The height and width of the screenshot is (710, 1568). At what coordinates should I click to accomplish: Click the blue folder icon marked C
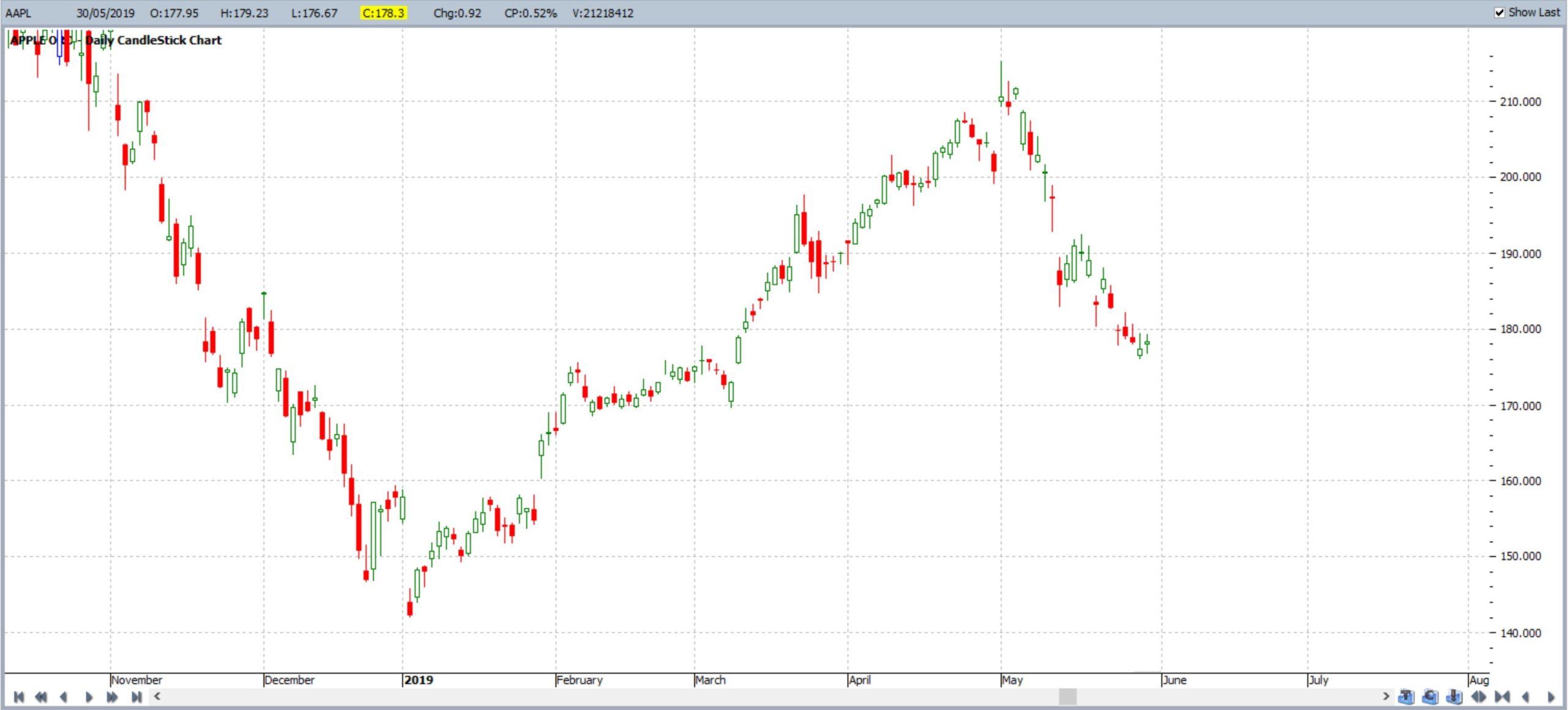coord(1430,697)
